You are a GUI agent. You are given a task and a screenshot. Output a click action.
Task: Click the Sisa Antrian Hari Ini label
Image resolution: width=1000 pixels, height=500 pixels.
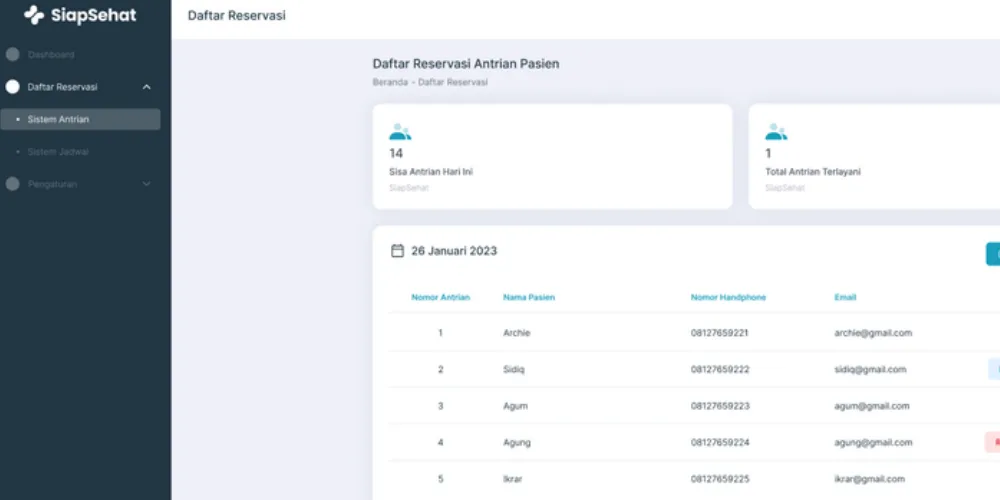pos(431,172)
